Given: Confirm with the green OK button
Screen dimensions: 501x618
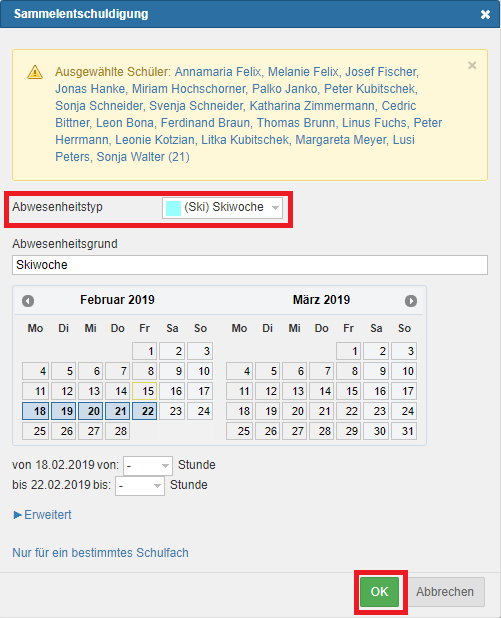Looking at the screenshot, I should tap(379, 592).
